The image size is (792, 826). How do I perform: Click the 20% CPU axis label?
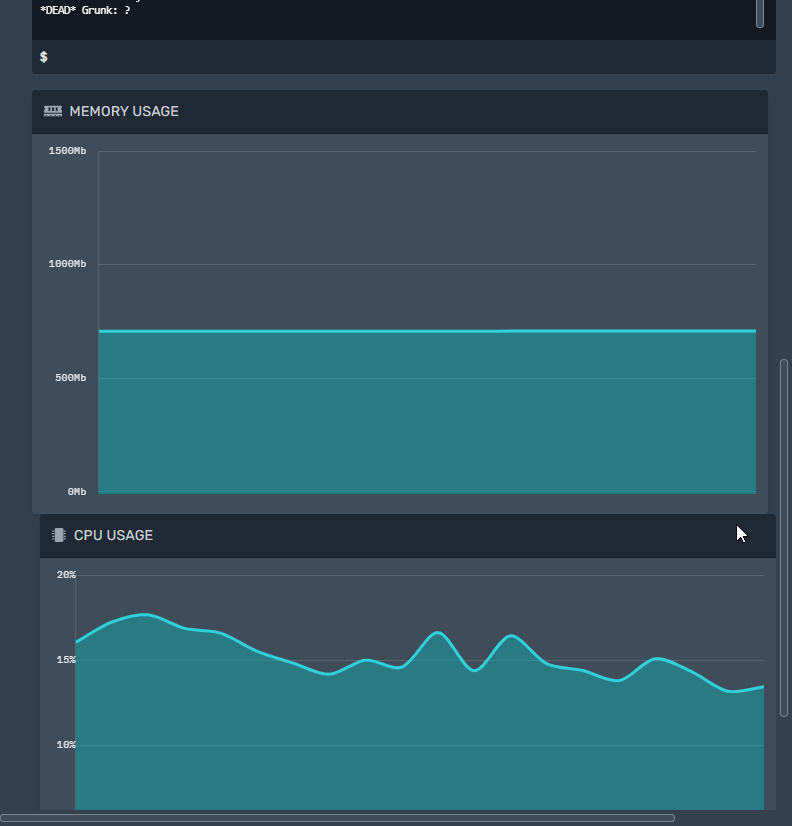click(66, 575)
